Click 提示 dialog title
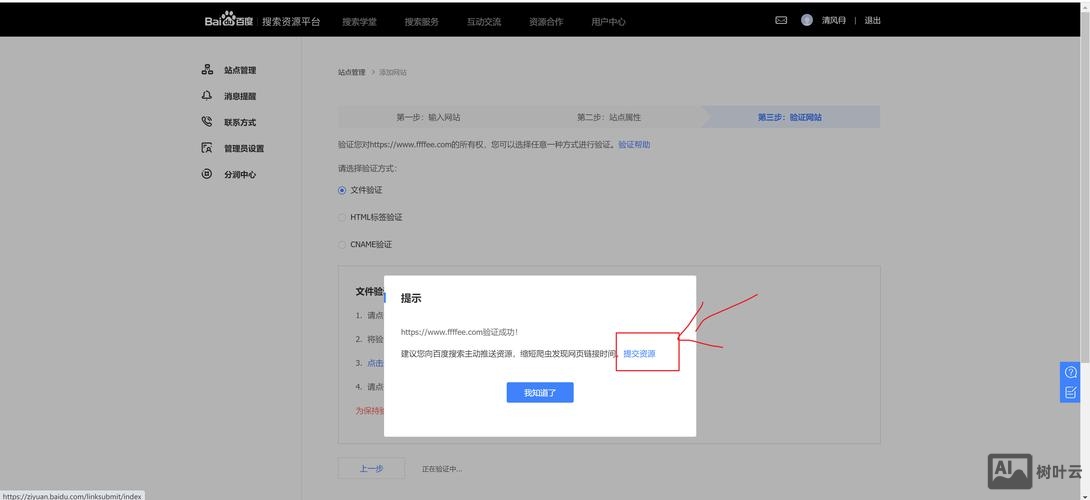Screen dimensions: 1090x500 click(411, 298)
